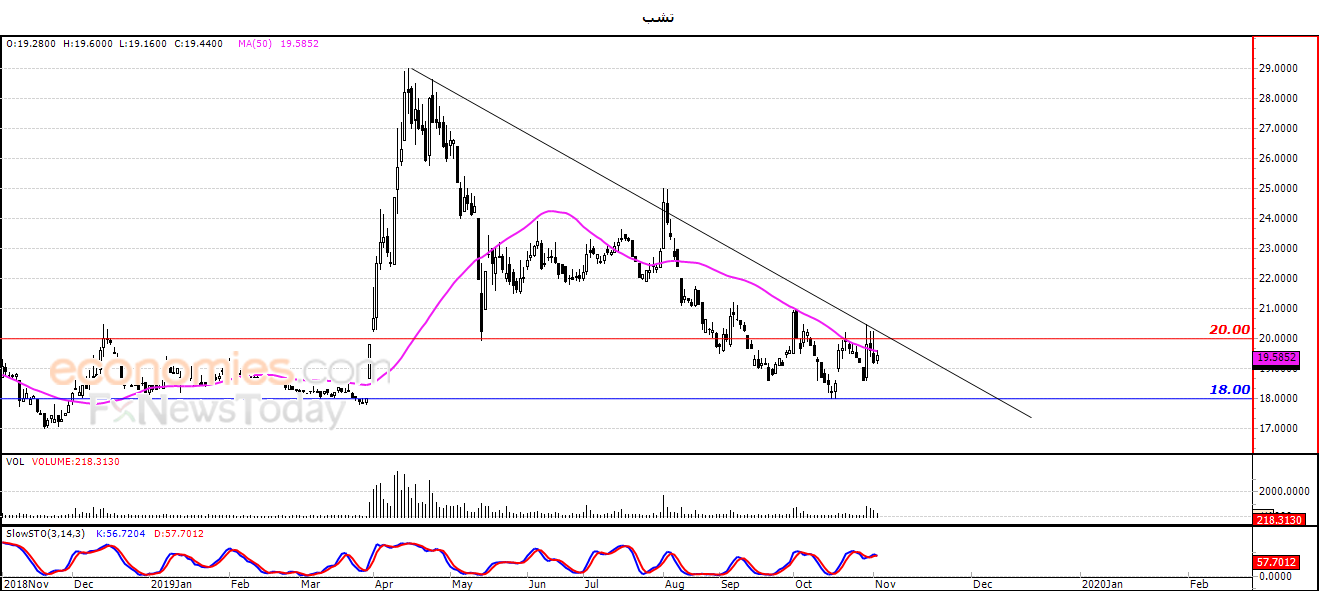Screen dimensions: 1319x591
Task: Click the magenta "19.5852" tag on price axis
Action: 1277,357
